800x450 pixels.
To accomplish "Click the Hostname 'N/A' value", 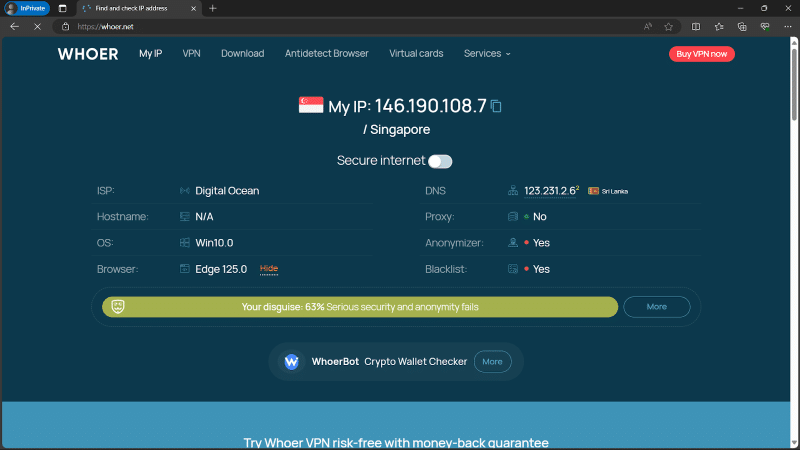I will point(204,217).
